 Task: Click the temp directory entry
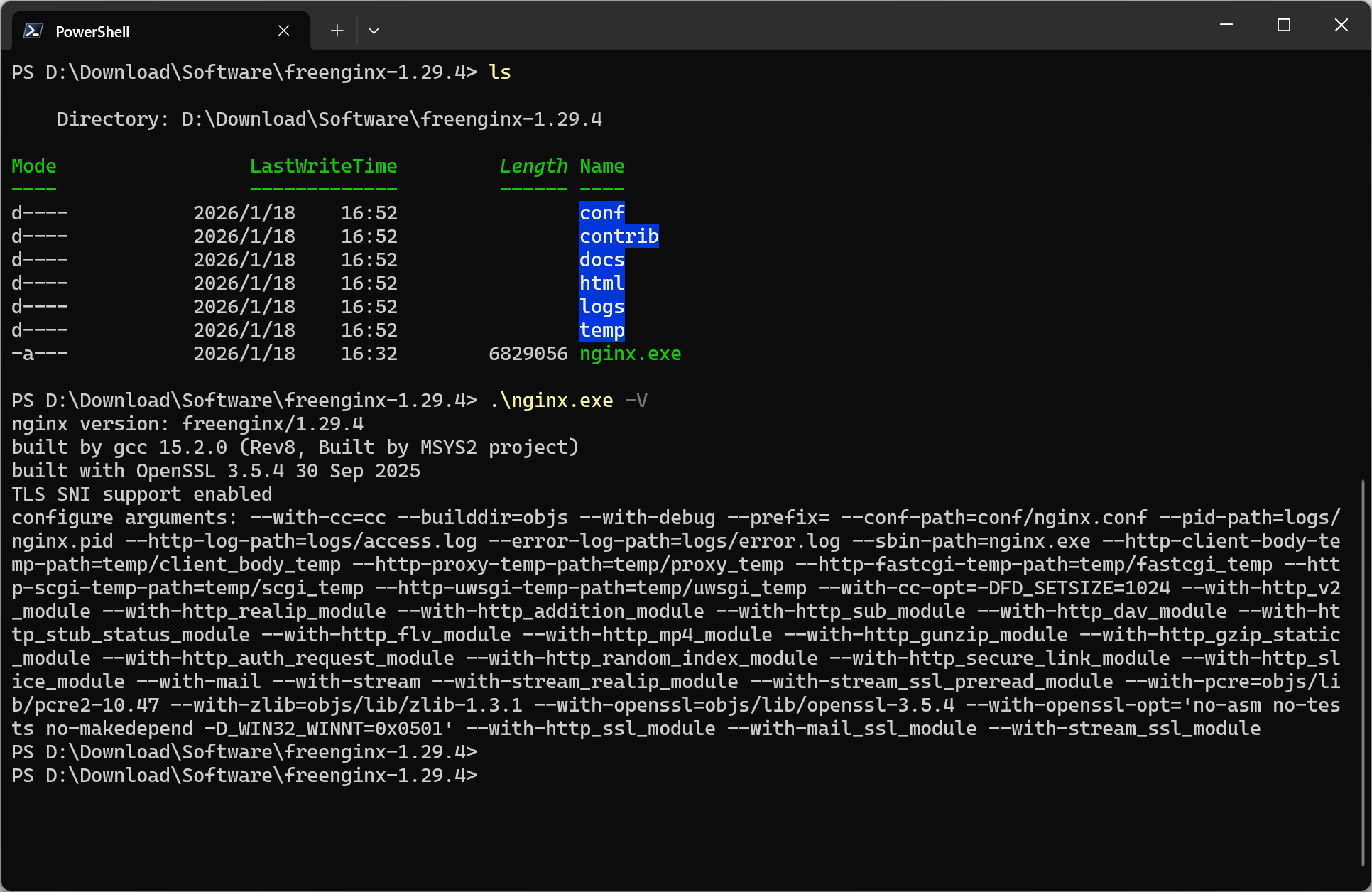pyautogui.click(x=602, y=330)
